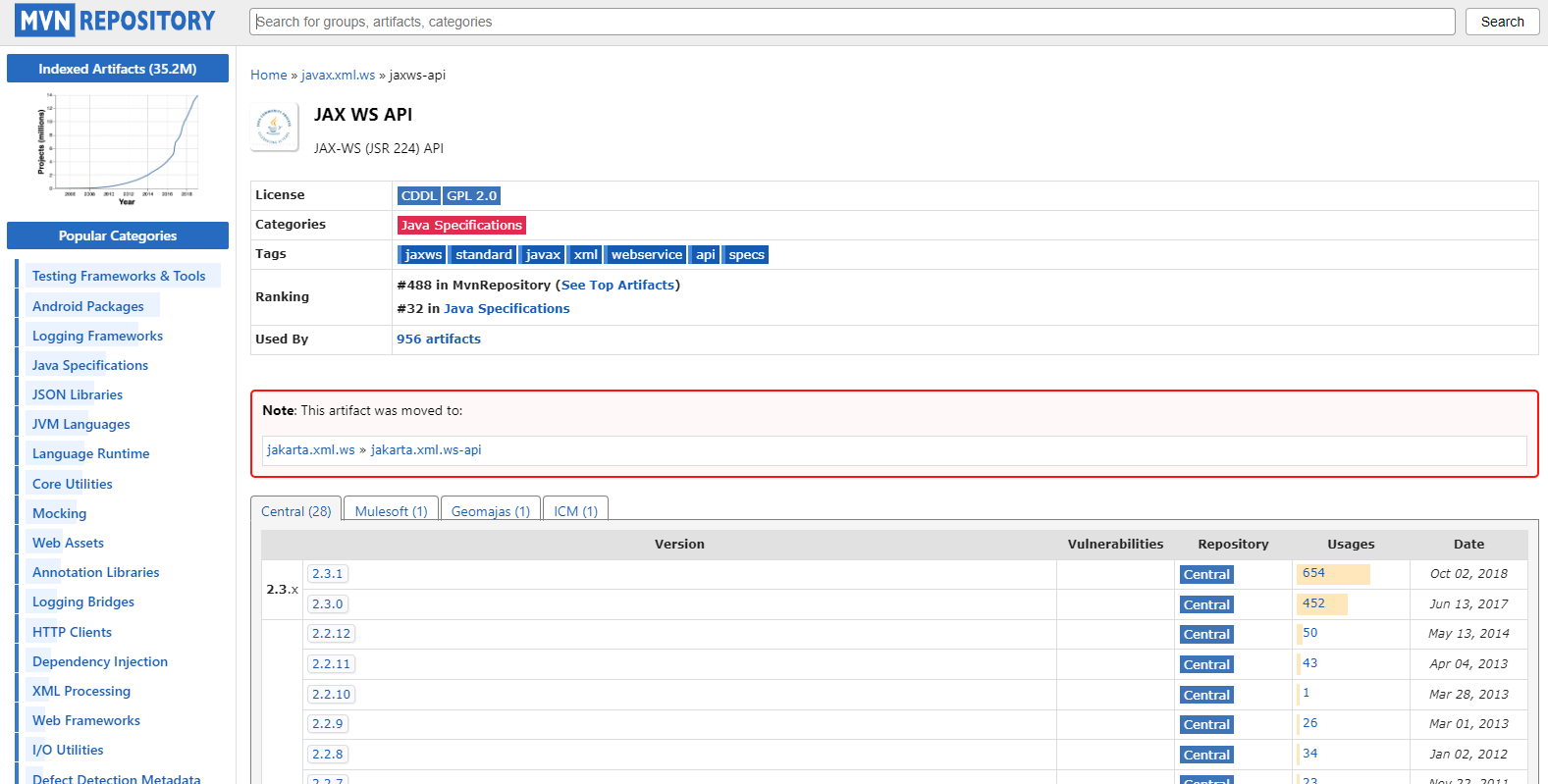The height and width of the screenshot is (784, 1548).
Task: Open the 43 usages link
Action: point(1310,663)
